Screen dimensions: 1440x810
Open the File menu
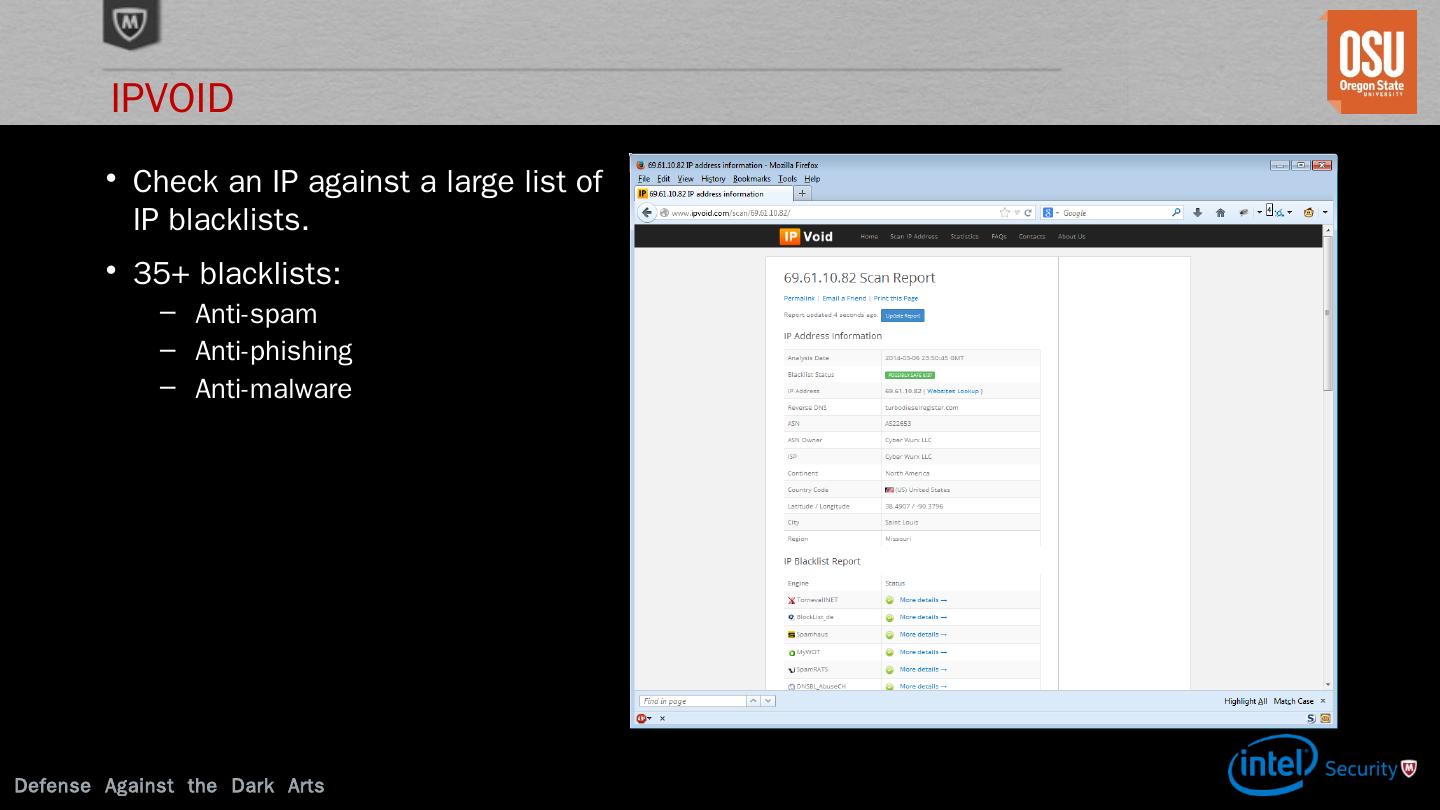[x=644, y=179]
